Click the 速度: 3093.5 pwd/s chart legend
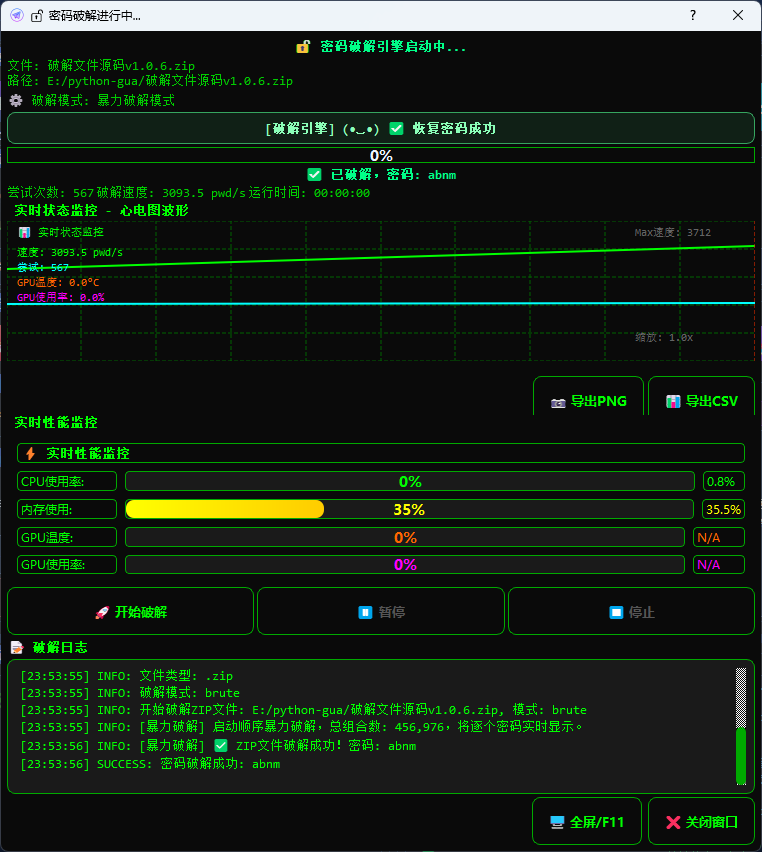Screen dimensions: 762x852 (70, 252)
